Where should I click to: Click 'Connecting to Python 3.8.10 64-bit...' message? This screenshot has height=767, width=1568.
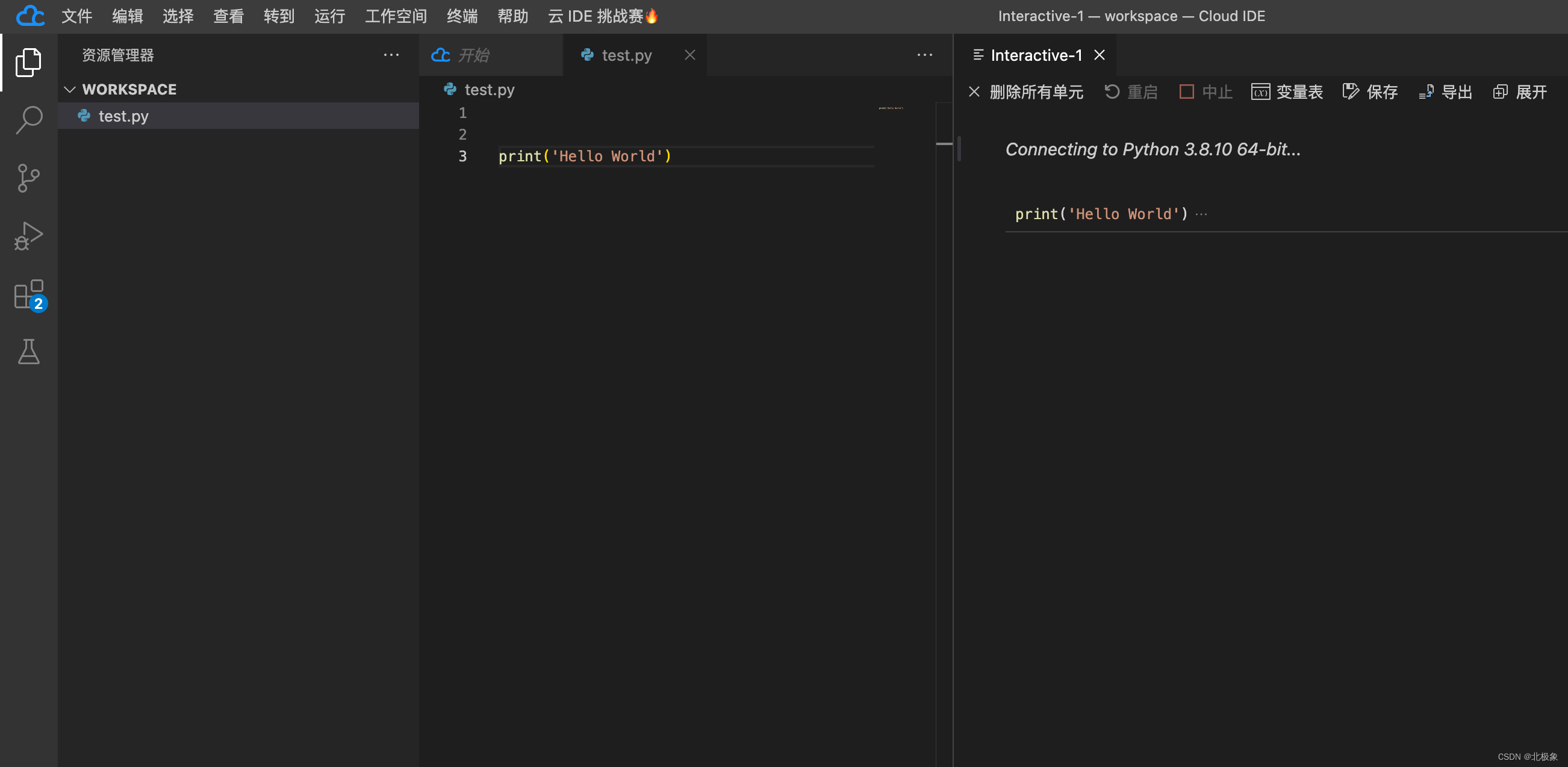(x=1153, y=149)
